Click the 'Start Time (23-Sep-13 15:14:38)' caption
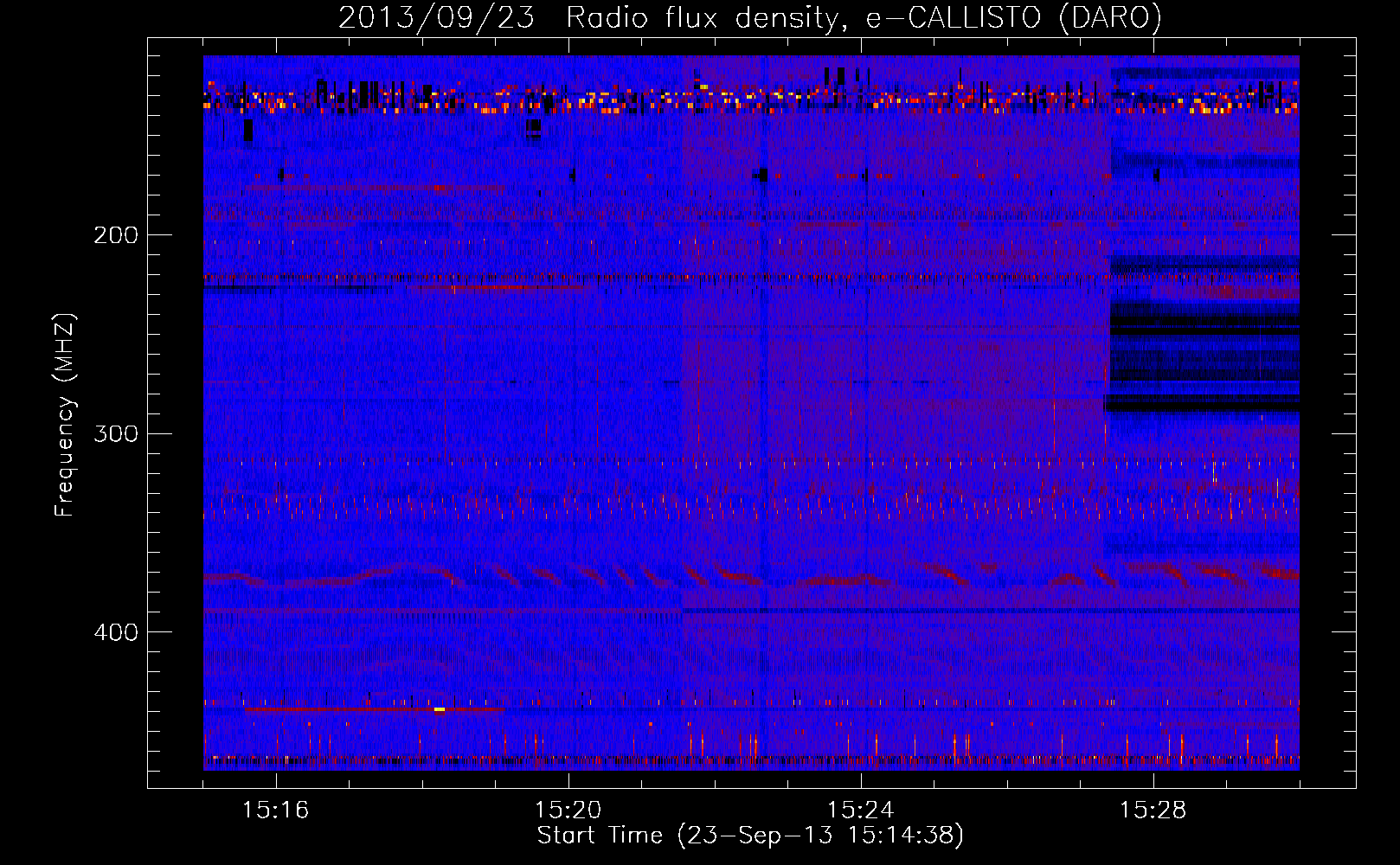This screenshot has width=1400, height=865. click(x=750, y=836)
